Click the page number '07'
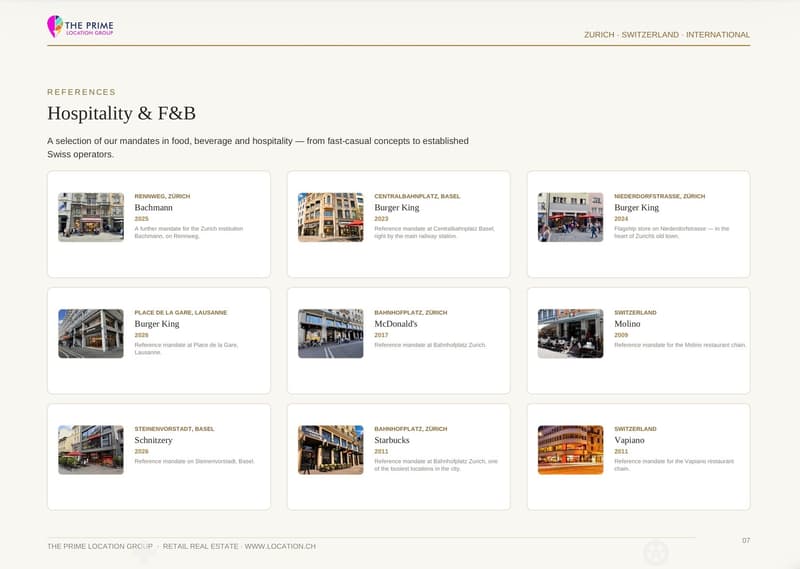Image resolution: width=800 pixels, height=569 pixels. (746, 540)
